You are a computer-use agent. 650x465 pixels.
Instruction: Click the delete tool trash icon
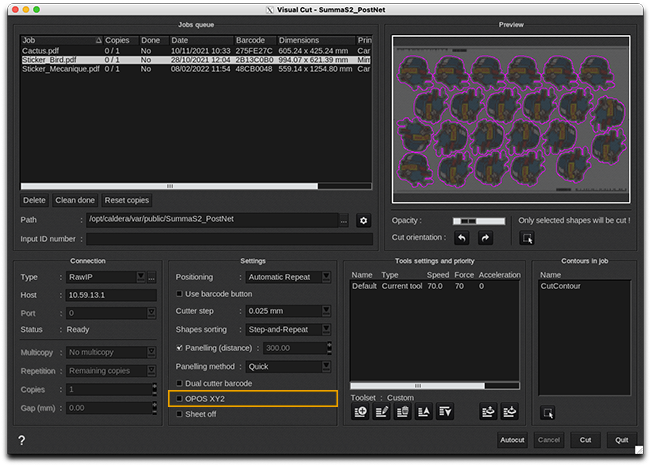(x=402, y=411)
